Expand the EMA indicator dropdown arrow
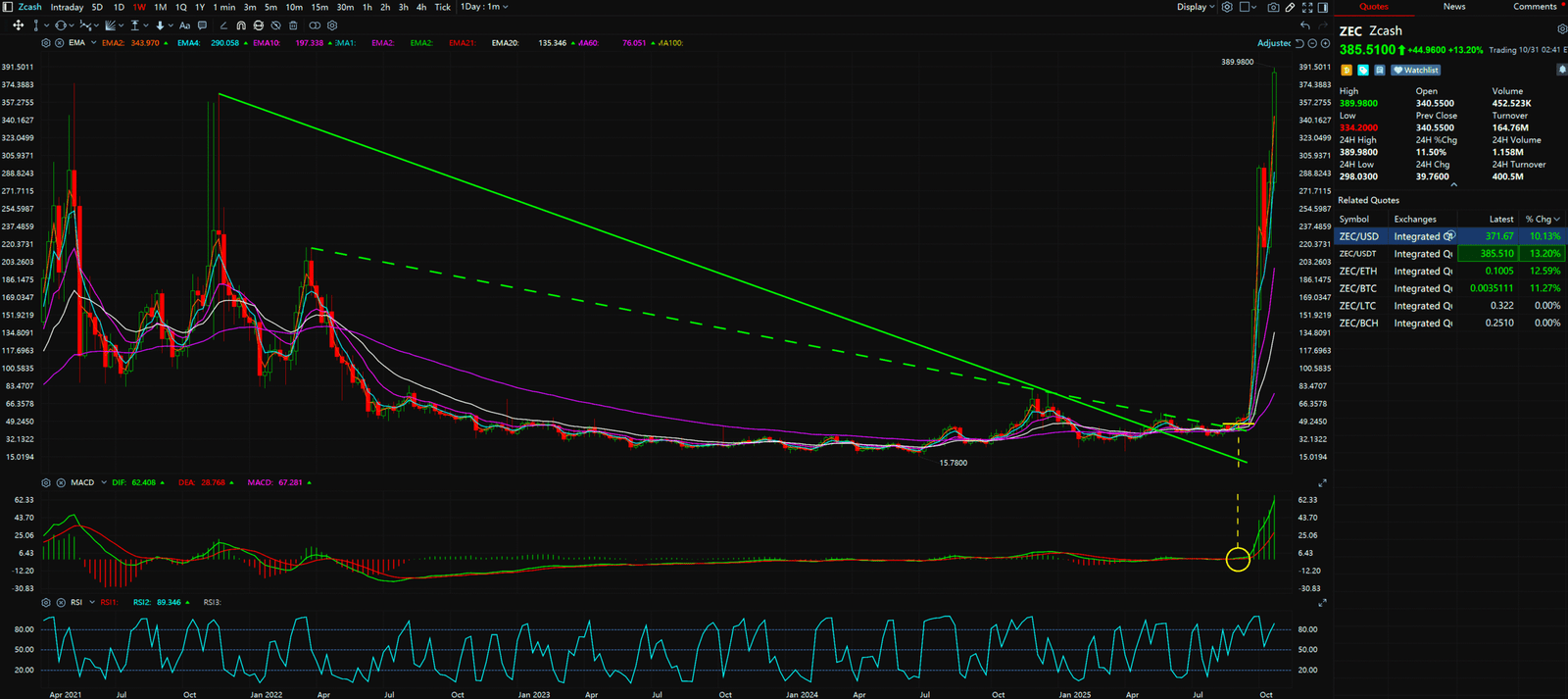Image resolution: width=1568 pixels, height=699 pixels. 93,43
